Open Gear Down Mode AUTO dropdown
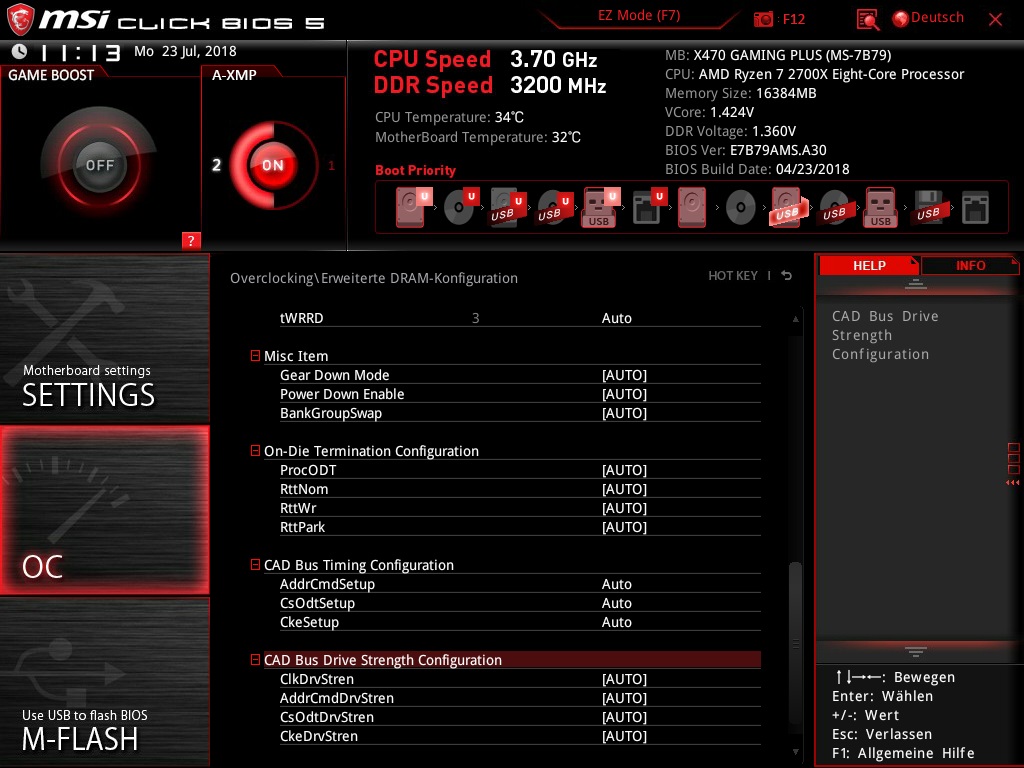1024x768 pixels. pyautogui.click(x=624, y=375)
